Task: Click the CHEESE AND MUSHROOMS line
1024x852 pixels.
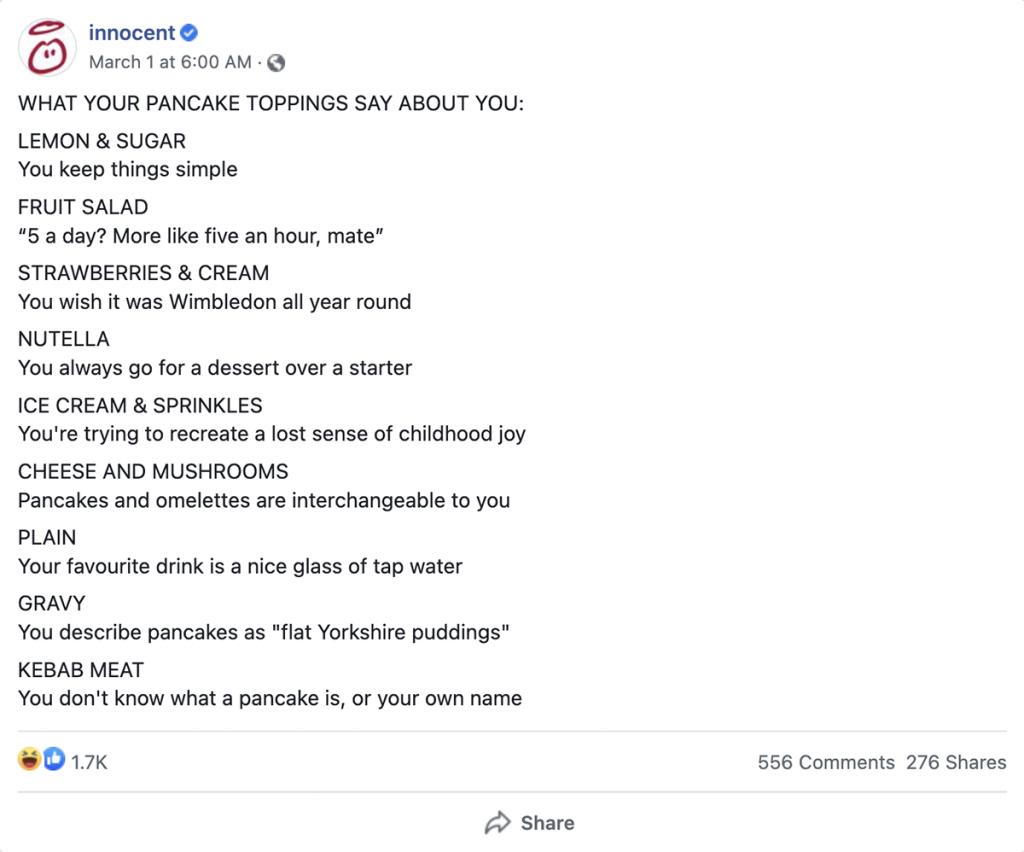Action: [153, 471]
